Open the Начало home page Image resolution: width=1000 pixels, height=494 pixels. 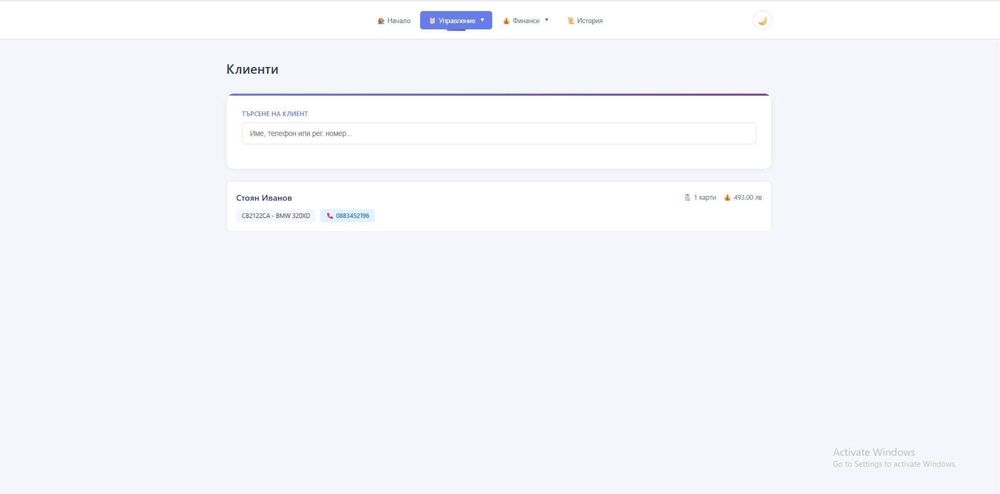pyautogui.click(x=394, y=20)
